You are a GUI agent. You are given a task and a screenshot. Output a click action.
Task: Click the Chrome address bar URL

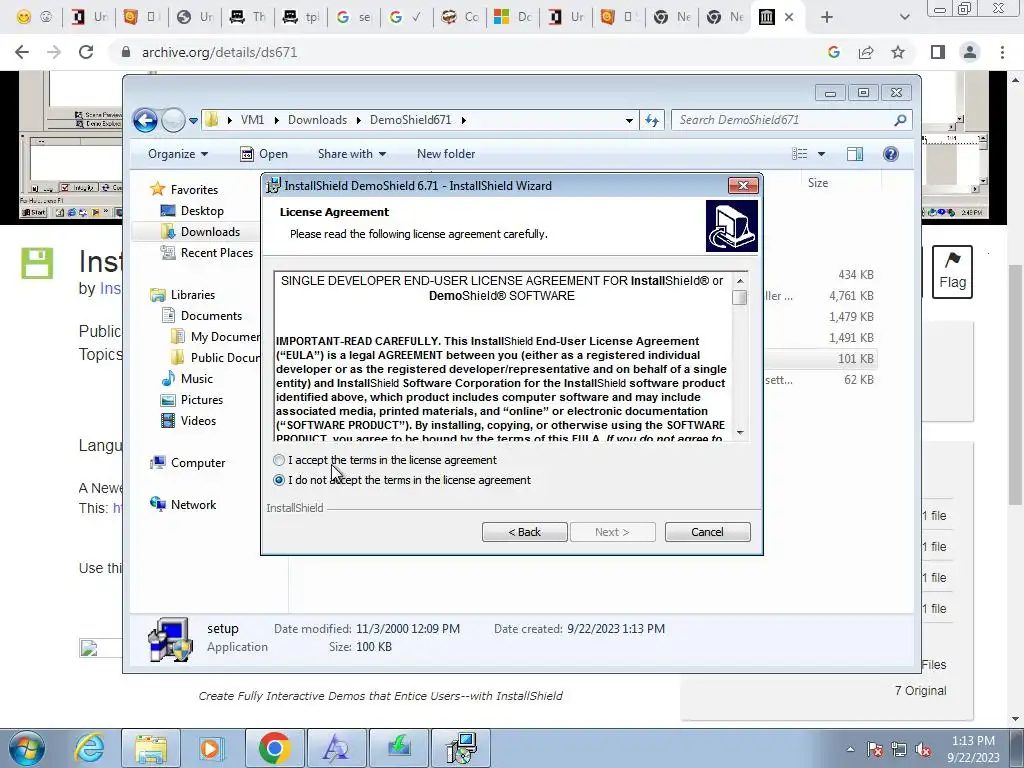coord(219,52)
